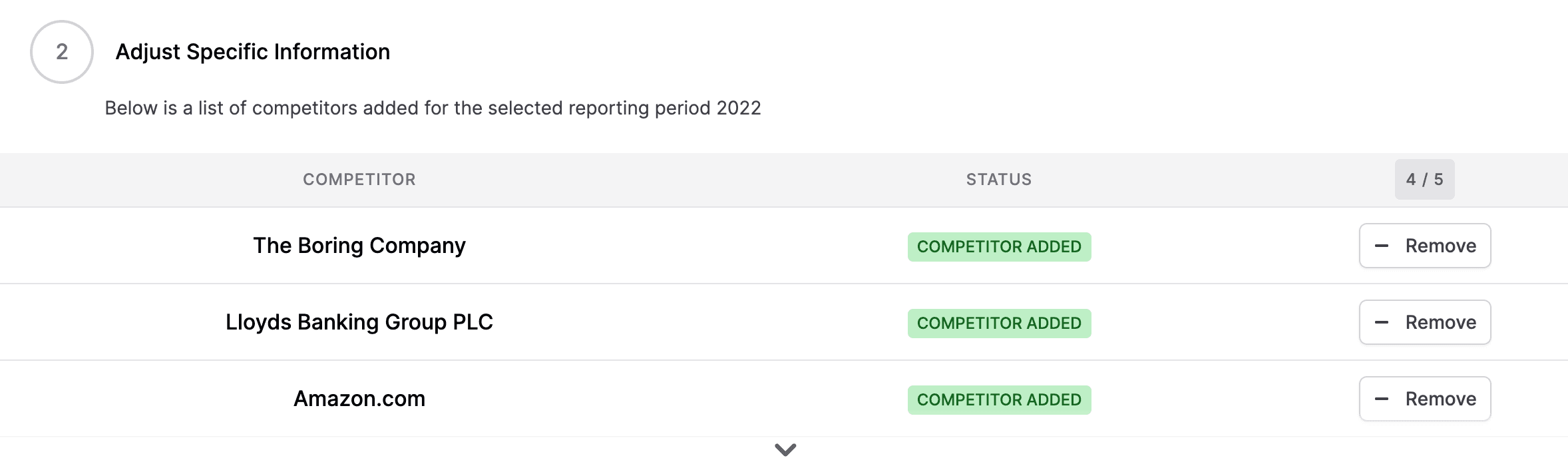This screenshot has height=458, width=1568.
Task: Remove The Boring Company from competitors
Action: coord(1425,246)
